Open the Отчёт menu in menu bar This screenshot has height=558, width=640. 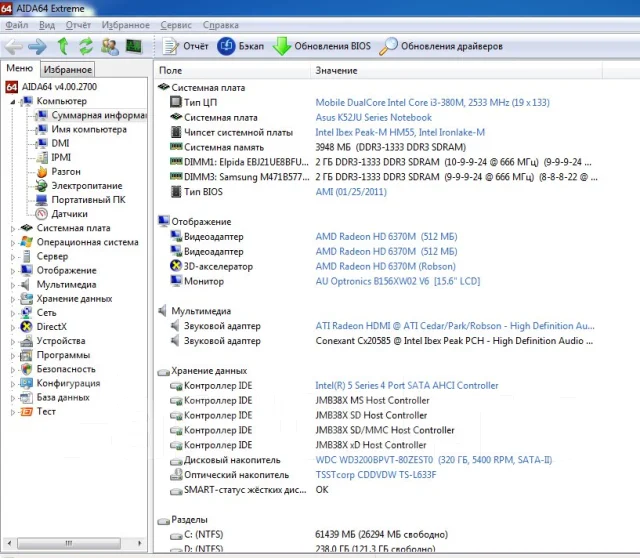tap(78, 25)
